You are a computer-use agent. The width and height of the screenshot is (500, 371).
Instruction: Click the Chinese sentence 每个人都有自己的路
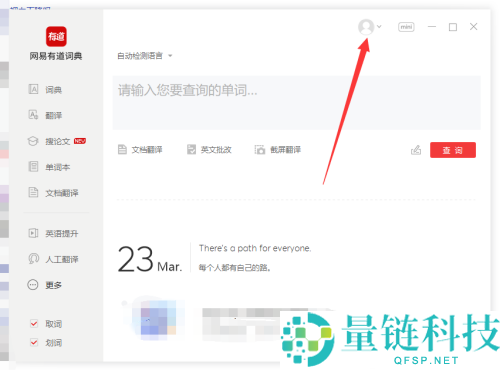coord(234,267)
